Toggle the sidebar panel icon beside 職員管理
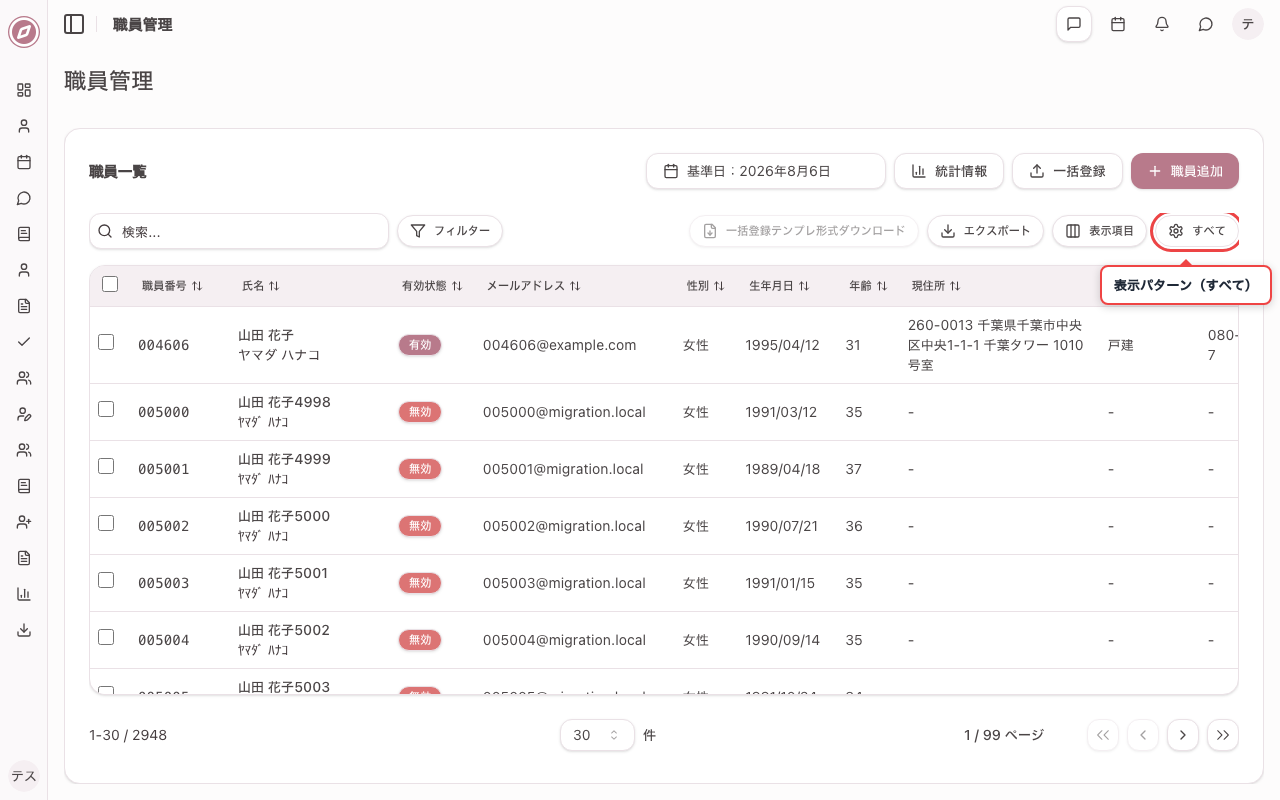This screenshot has width=1280, height=800. 74,24
